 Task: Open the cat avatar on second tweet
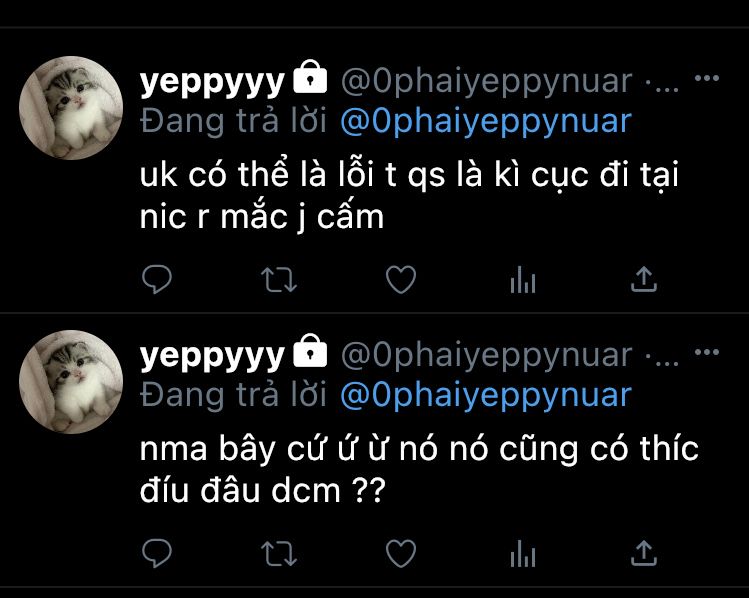(x=71, y=382)
